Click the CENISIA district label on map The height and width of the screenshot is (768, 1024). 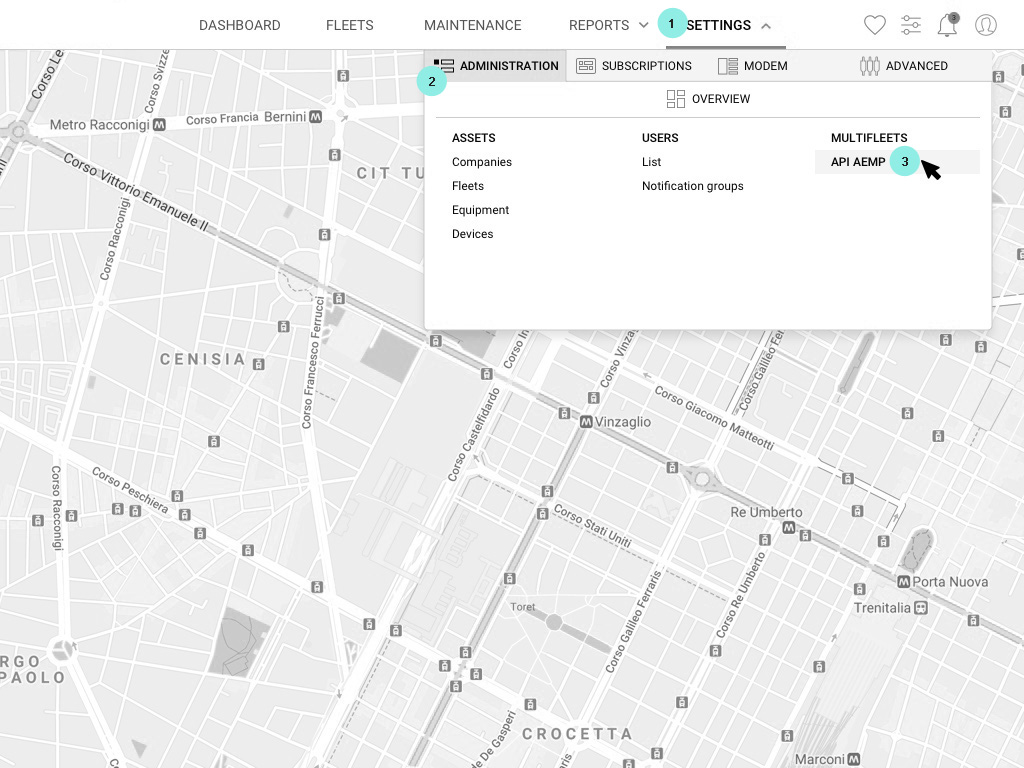[203, 359]
